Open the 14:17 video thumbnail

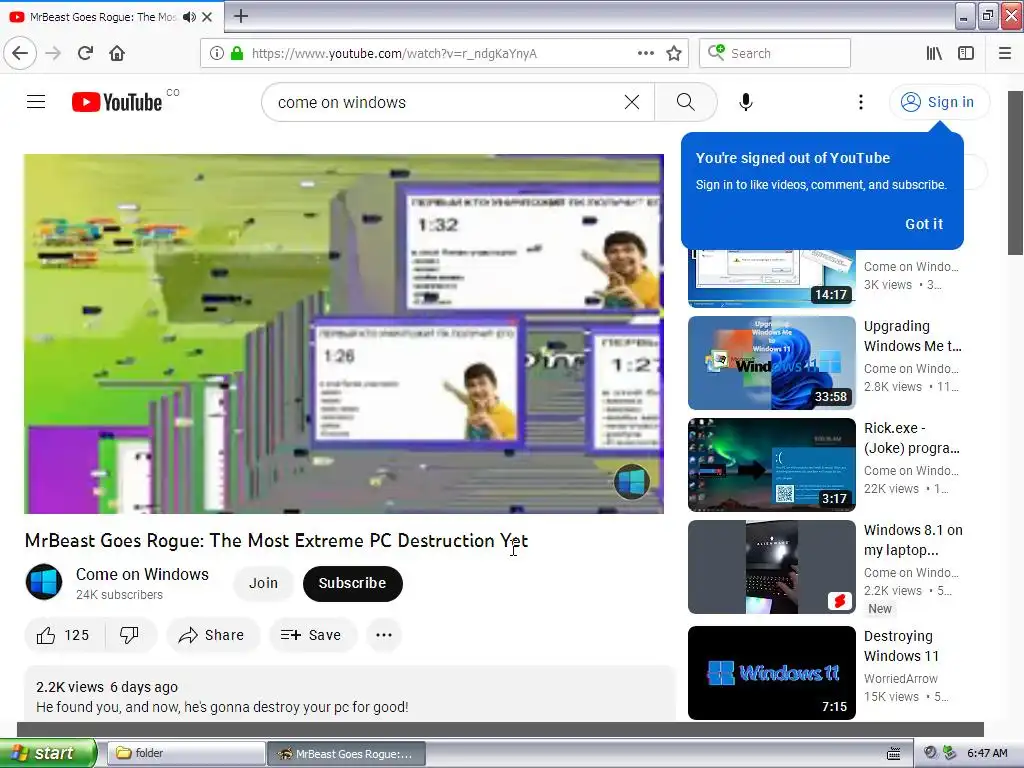pyautogui.click(x=771, y=278)
